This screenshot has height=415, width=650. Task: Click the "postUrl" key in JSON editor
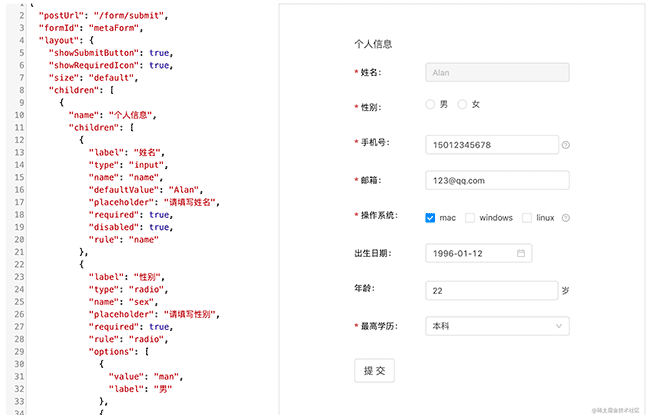[61, 16]
